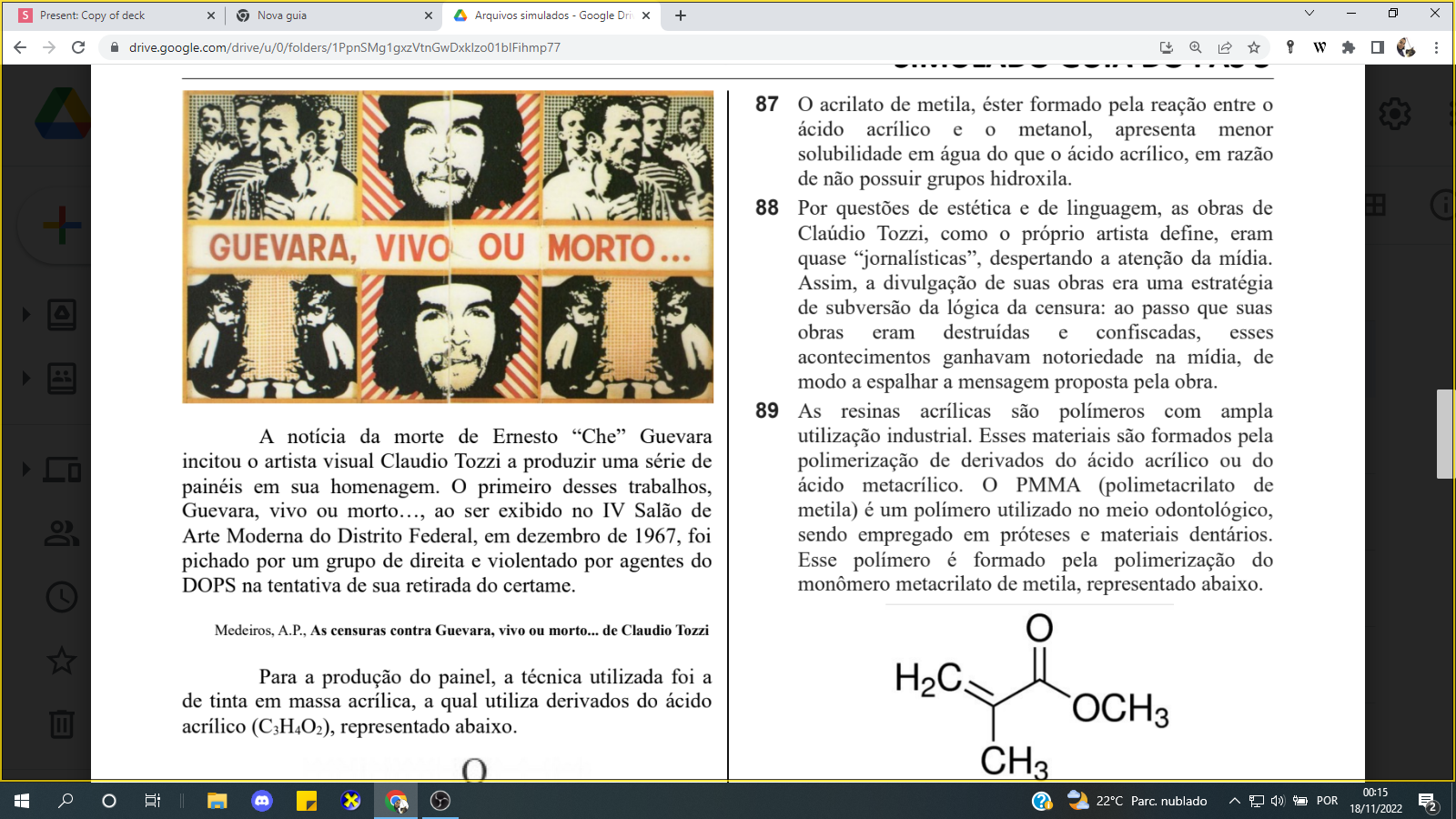Click question number 87
Screen dimensions: 1456x819
[x=767, y=105]
